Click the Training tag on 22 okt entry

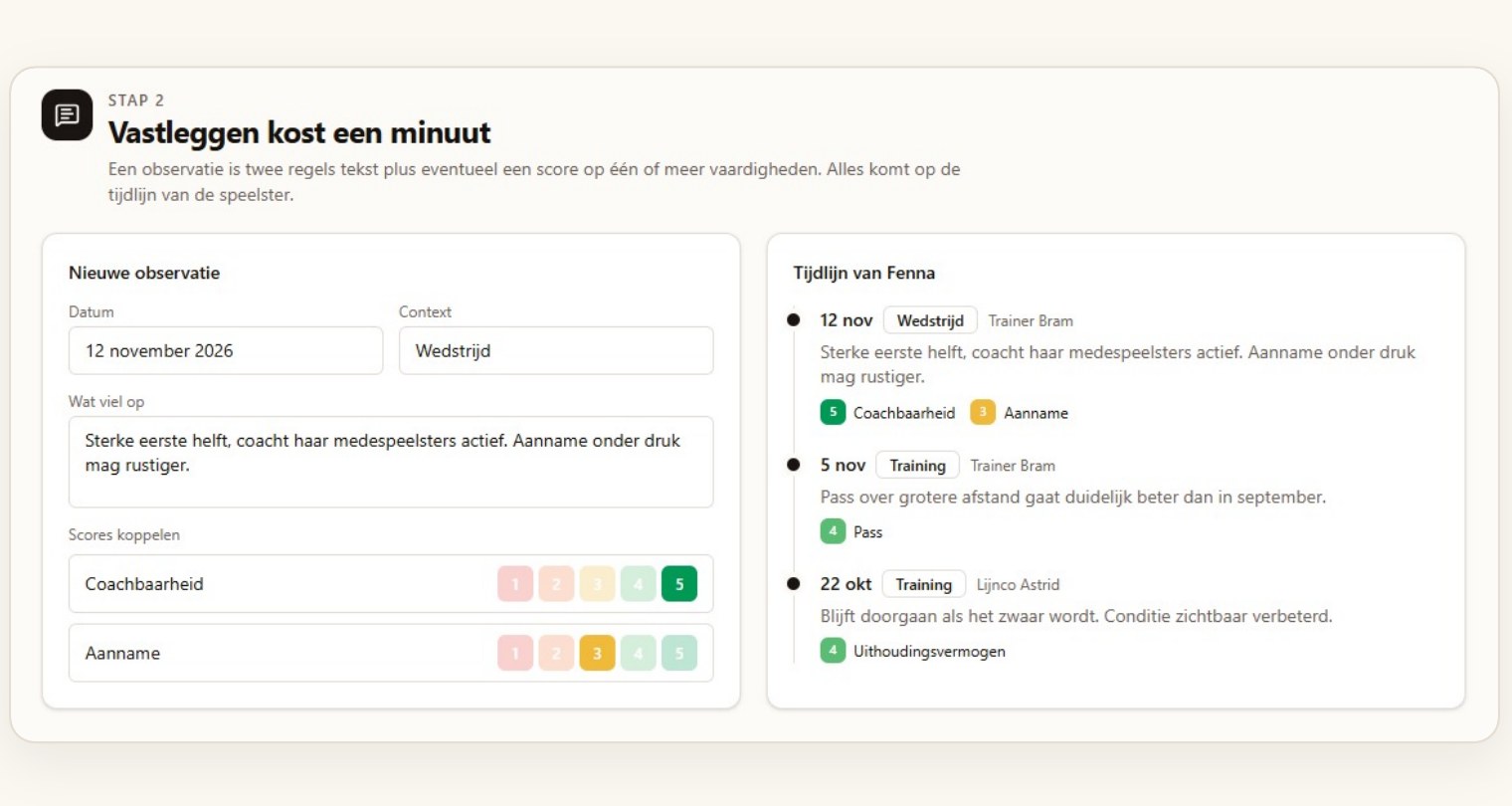point(923,585)
